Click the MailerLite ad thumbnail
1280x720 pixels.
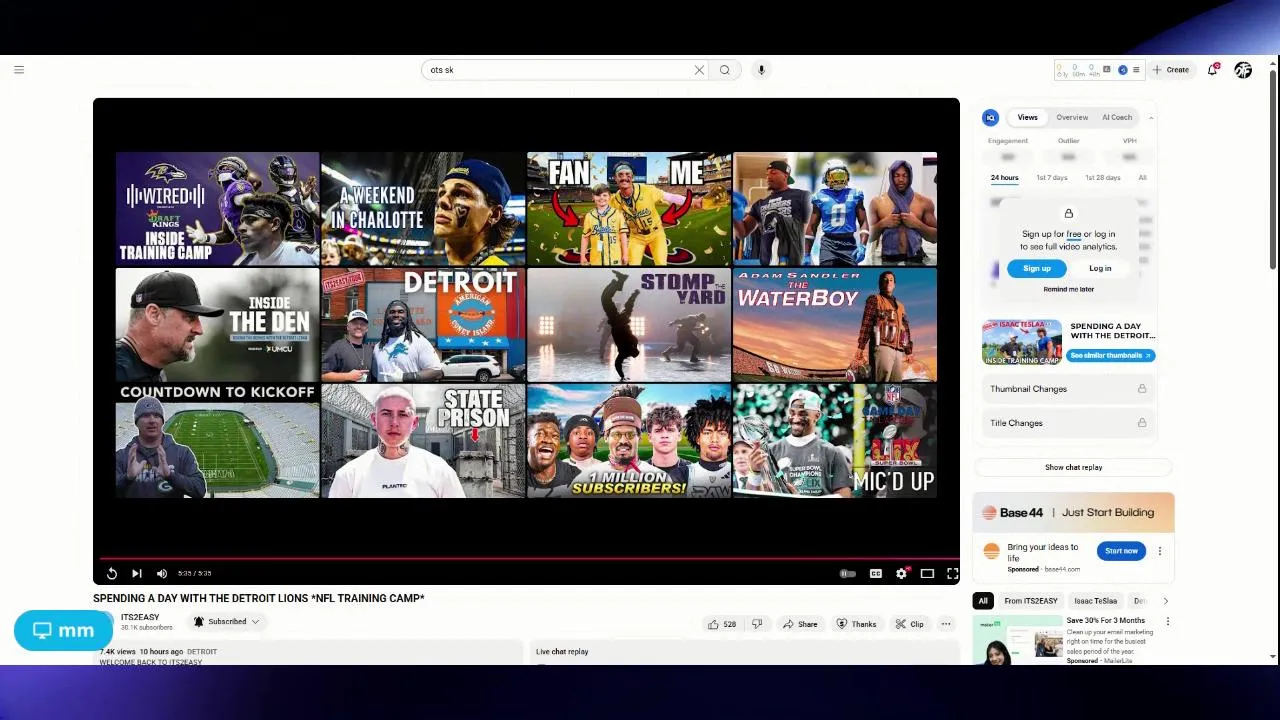(1018, 640)
